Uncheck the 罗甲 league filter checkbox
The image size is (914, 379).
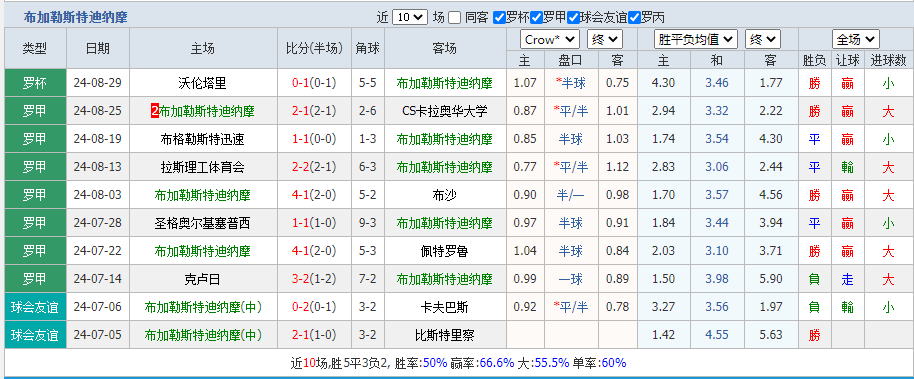click(x=536, y=17)
